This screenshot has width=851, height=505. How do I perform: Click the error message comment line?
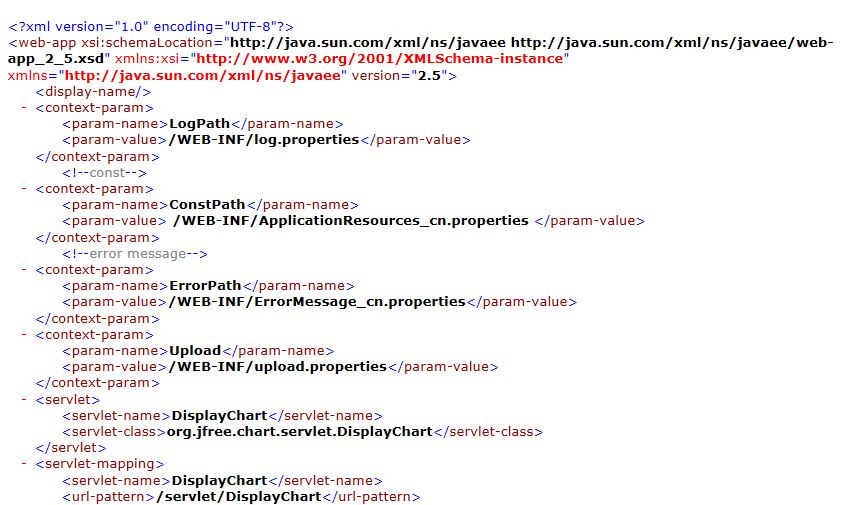(x=135, y=254)
